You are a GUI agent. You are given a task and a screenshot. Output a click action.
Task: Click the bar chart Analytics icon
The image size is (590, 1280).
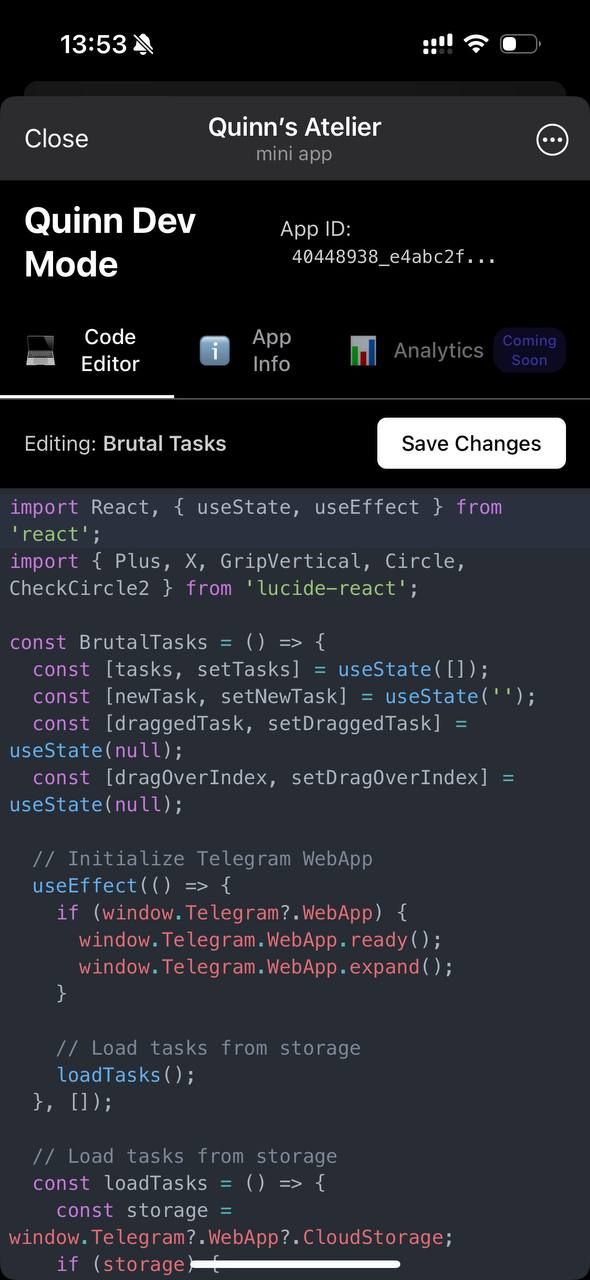[363, 351]
